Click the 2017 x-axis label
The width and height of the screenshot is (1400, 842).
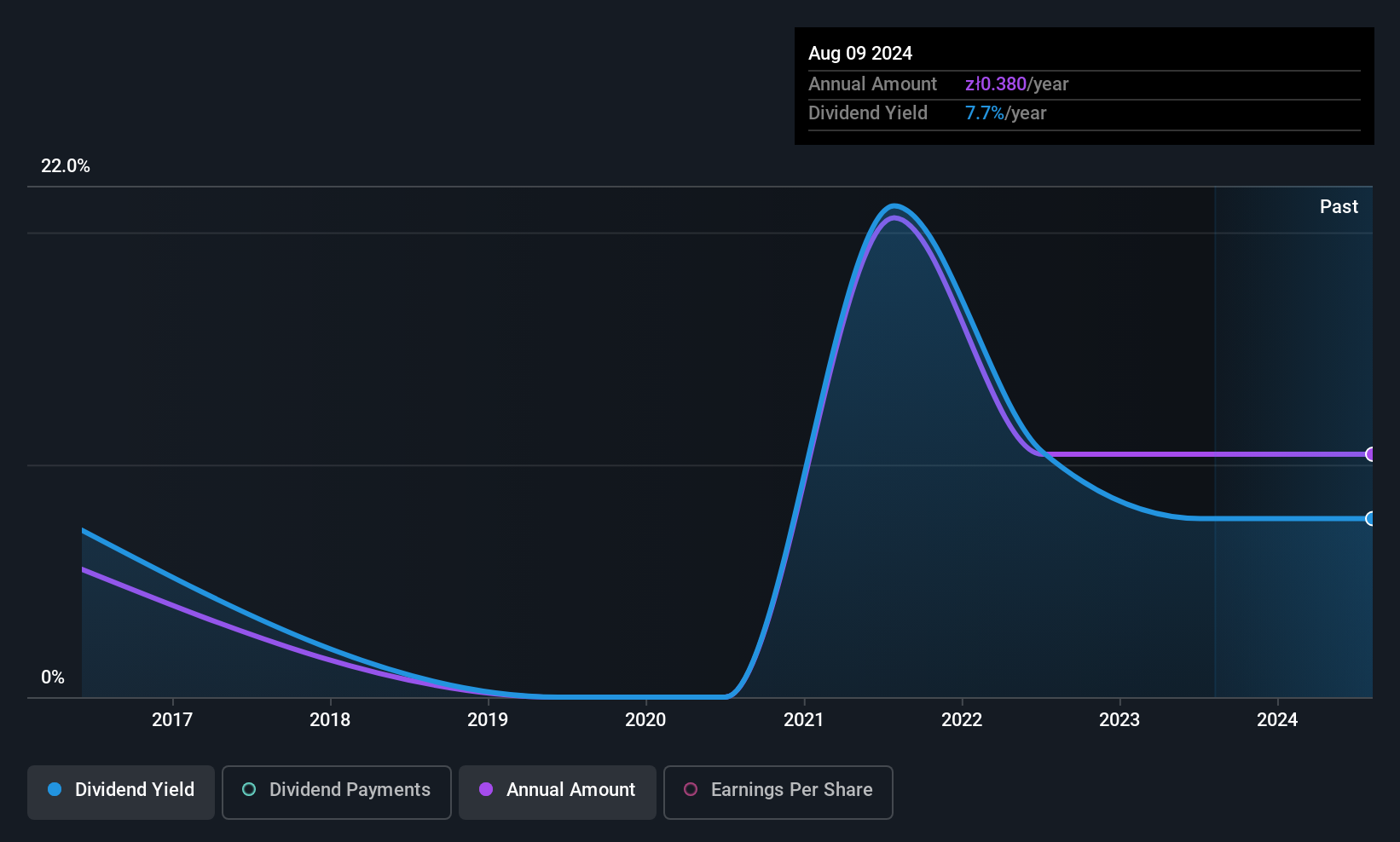172,720
